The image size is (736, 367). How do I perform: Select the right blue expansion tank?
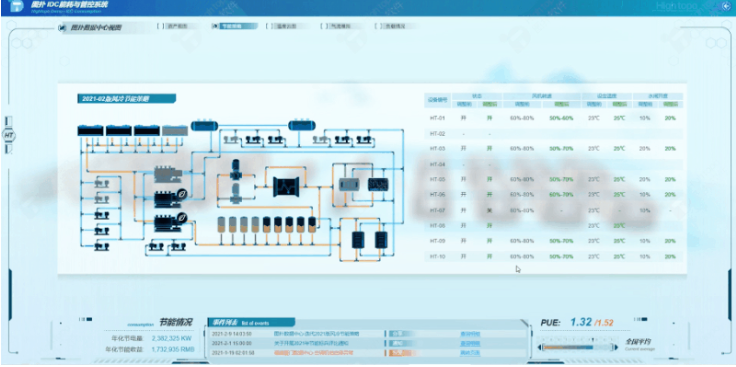(301, 125)
